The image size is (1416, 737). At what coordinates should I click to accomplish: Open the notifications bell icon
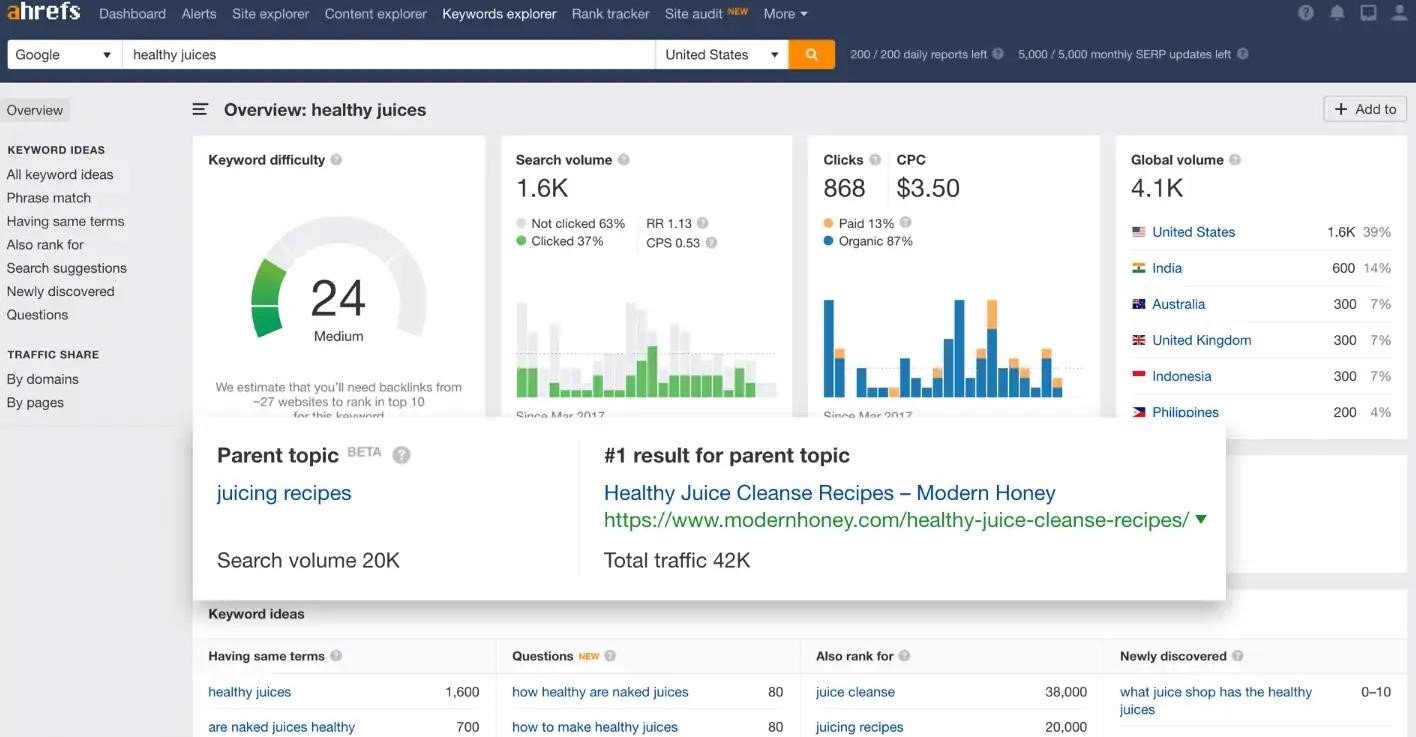1337,14
